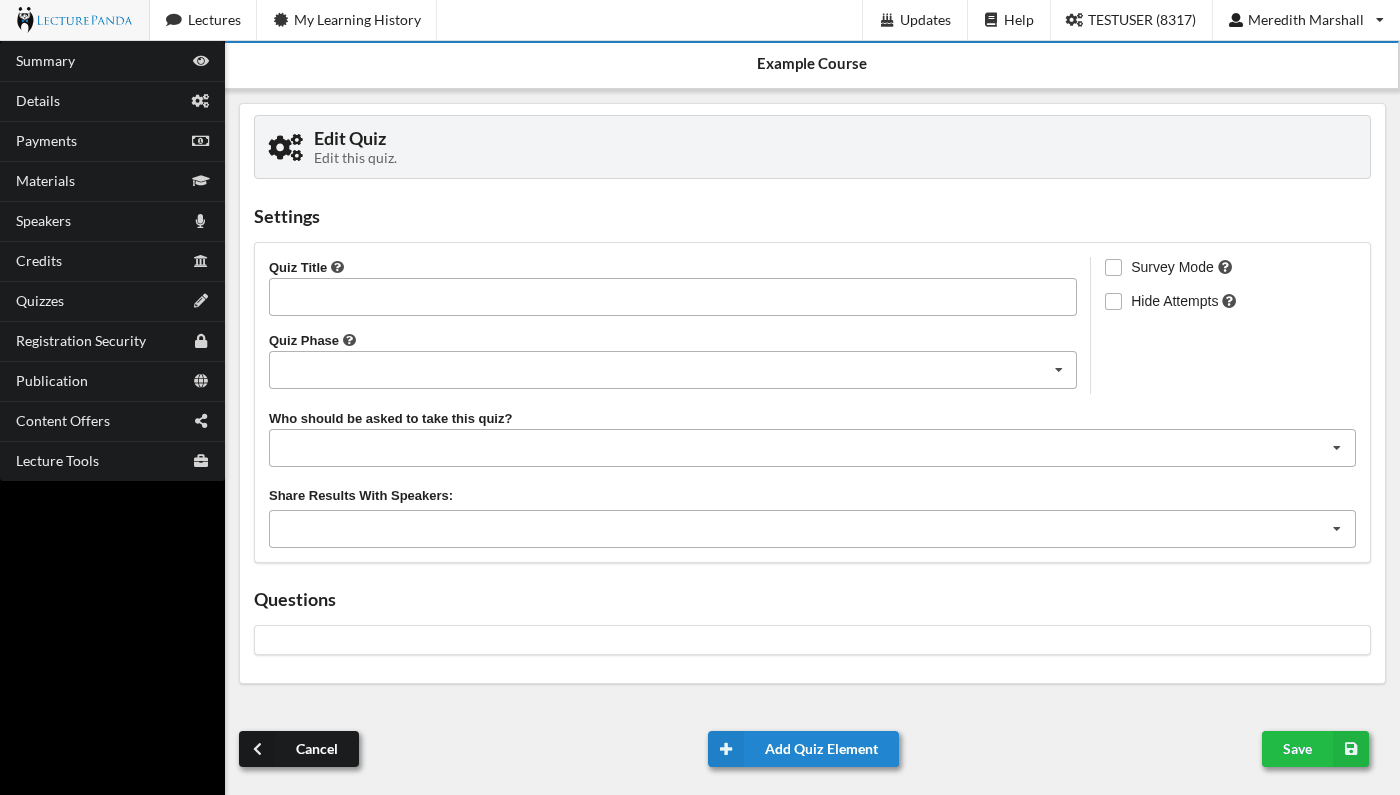Image resolution: width=1400 pixels, height=795 pixels.
Task: Go to Payments in sidebar
Action: pyautogui.click(x=112, y=141)
